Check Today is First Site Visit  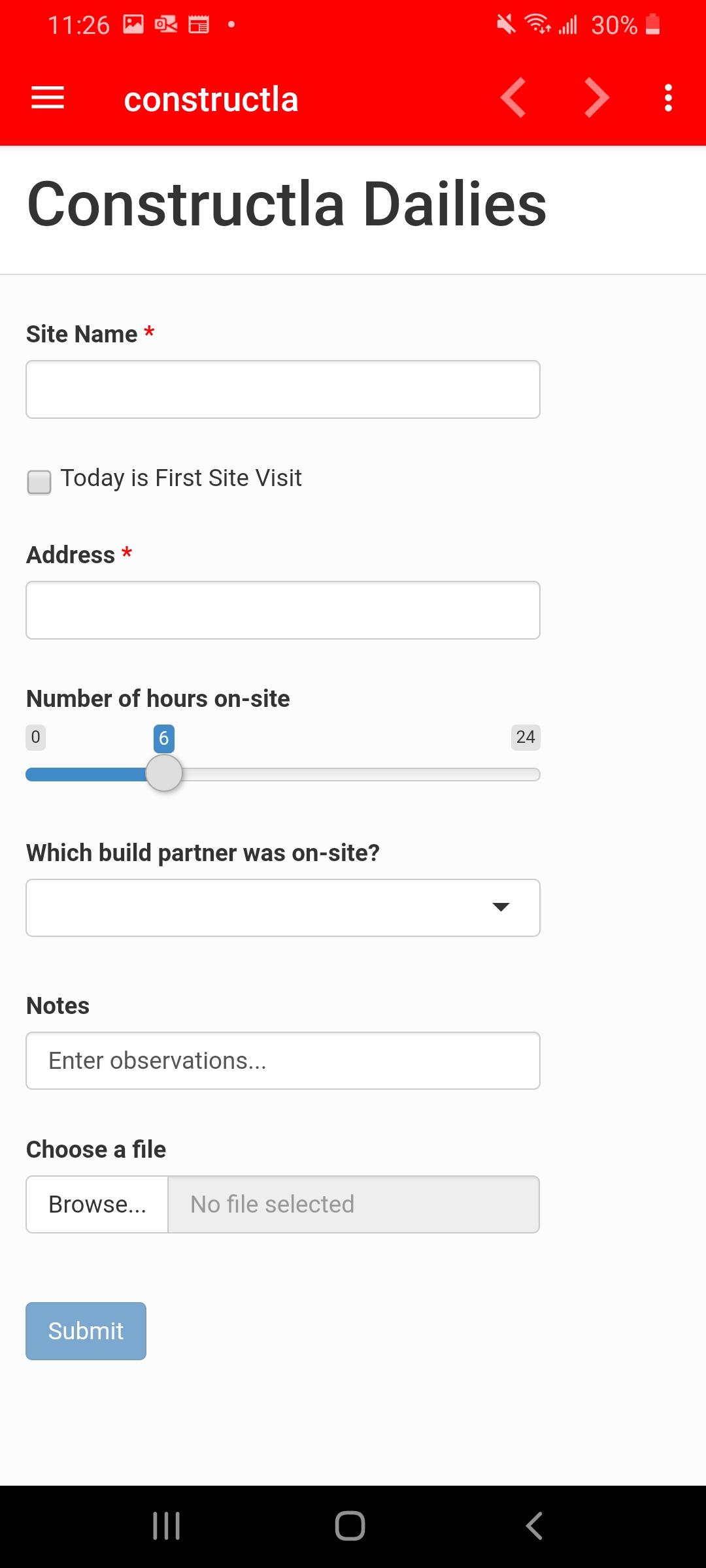tap(39, 482)
